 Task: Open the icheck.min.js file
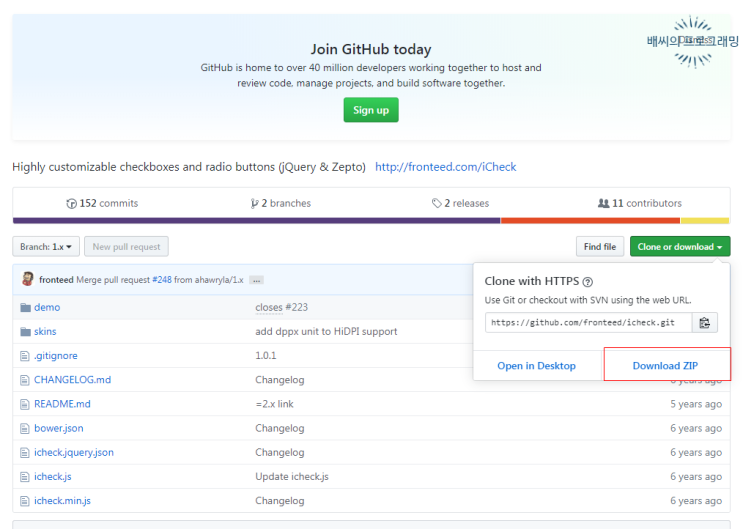coord(62,501)
